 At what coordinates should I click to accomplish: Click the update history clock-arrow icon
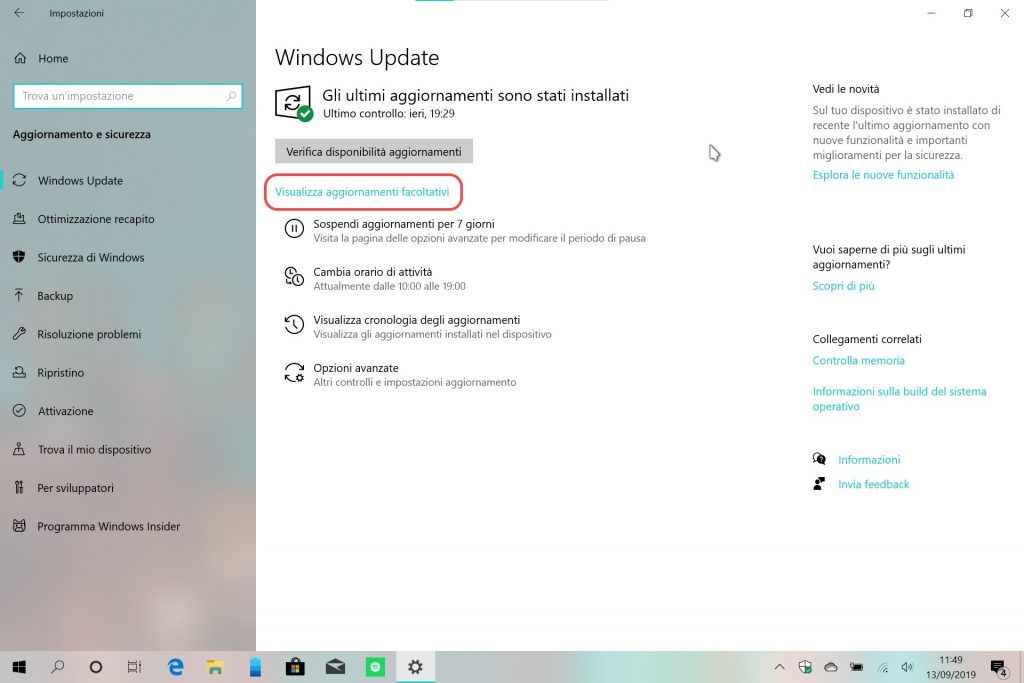293,324
